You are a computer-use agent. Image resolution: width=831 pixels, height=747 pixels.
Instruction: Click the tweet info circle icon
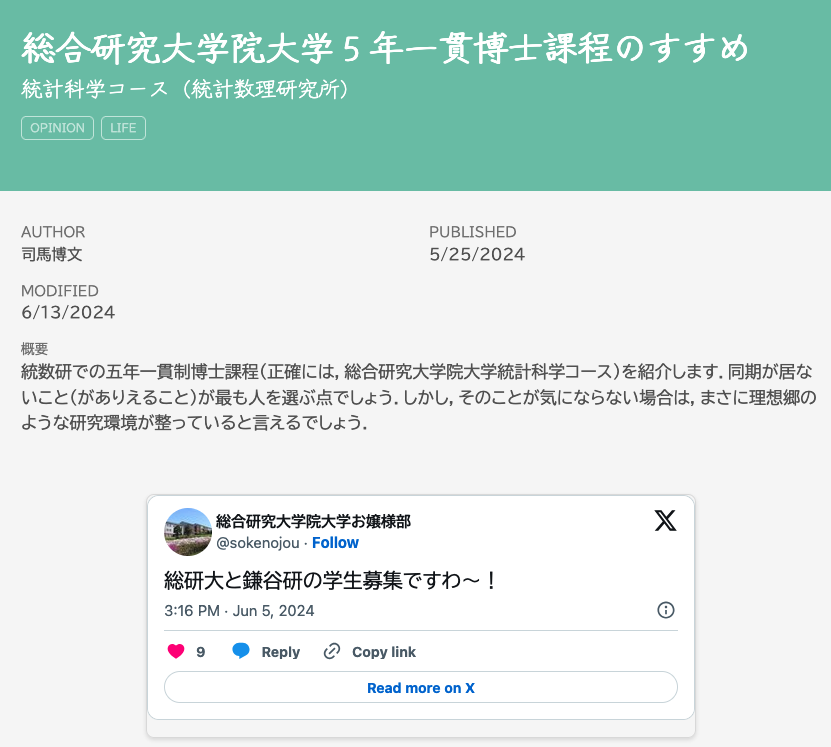pyautogui.click(x=666, y=610)
